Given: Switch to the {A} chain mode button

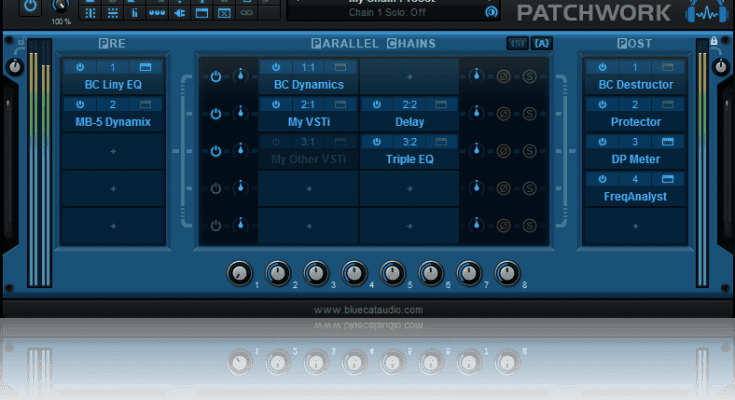Looking at the screenshot, I should coord(541,43).
